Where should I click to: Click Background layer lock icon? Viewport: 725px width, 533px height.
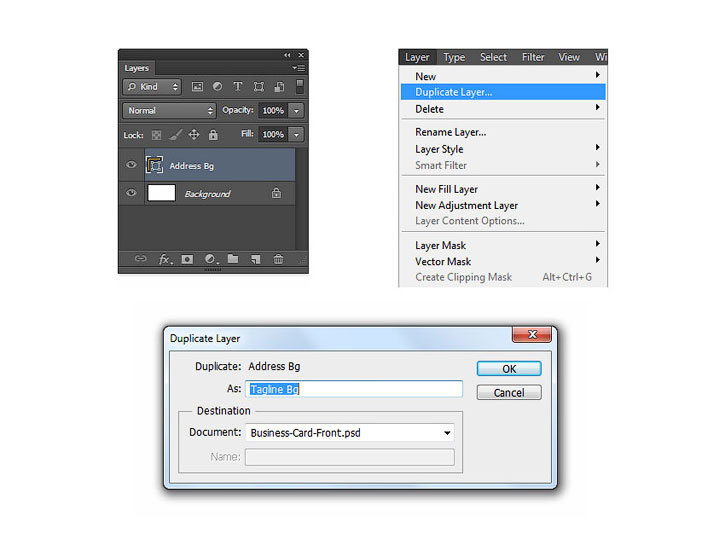click(x=276, y=193)
